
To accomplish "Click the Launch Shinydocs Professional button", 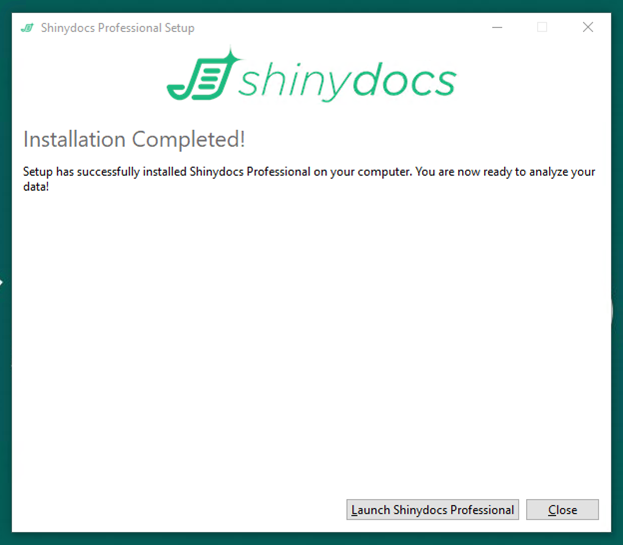I will coord(432,510).
